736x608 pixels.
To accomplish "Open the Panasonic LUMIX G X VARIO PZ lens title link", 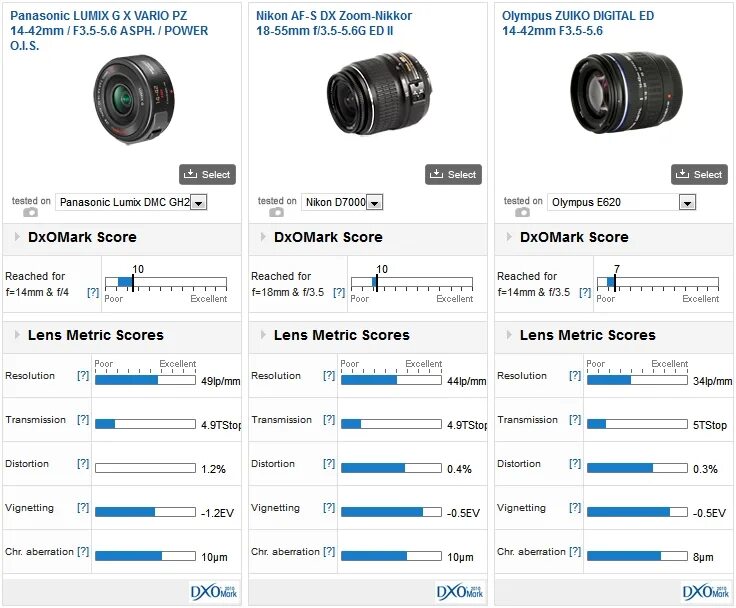I will (109, 31).
